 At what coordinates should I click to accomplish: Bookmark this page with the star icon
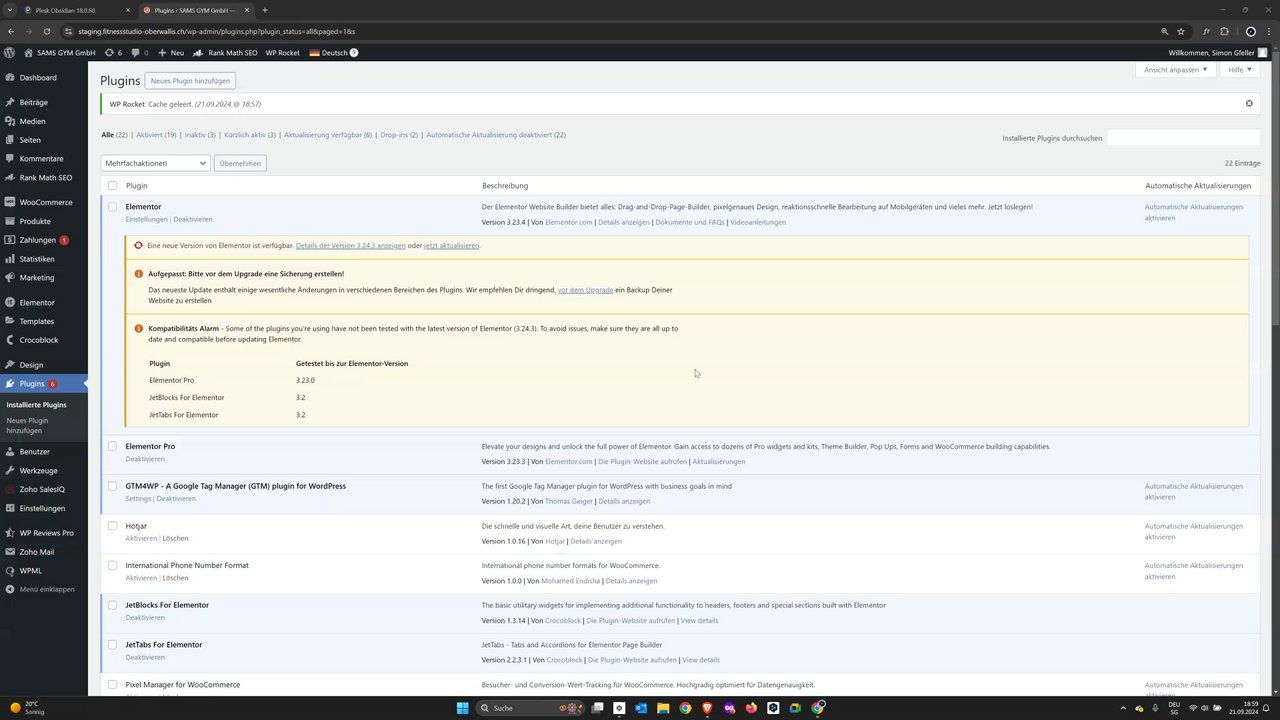point(1181,31)
